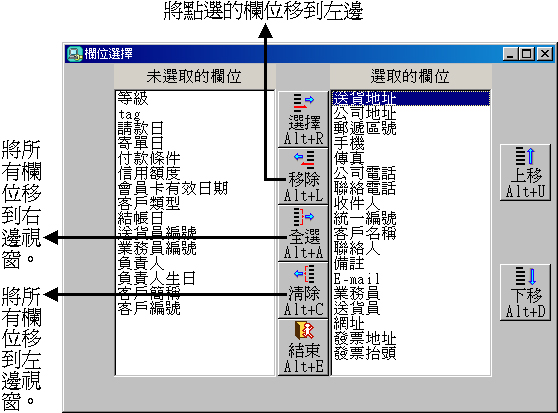Click the 欄位選擇 window title icon
Viewport: 558px width, 413px height.
click(x=74, y=54)
